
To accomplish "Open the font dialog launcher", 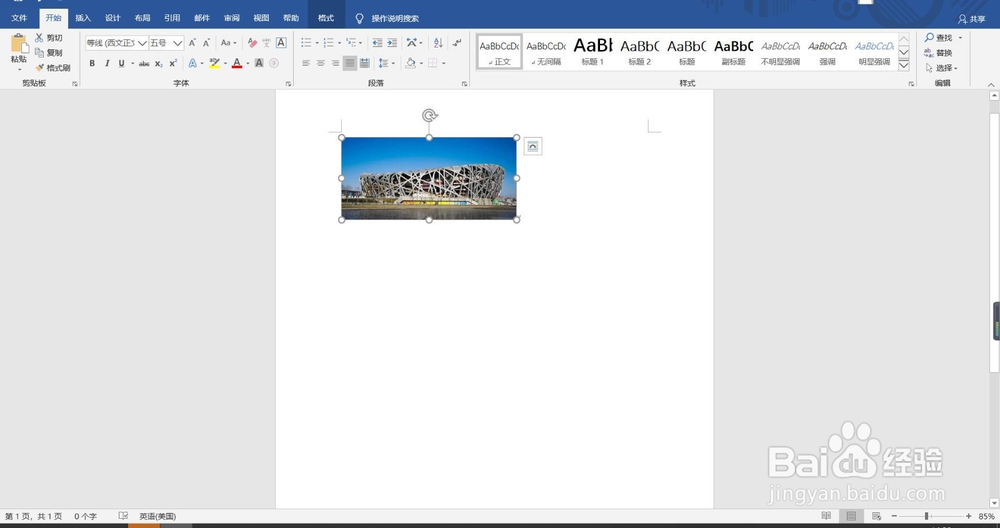I will click(288, 84).
